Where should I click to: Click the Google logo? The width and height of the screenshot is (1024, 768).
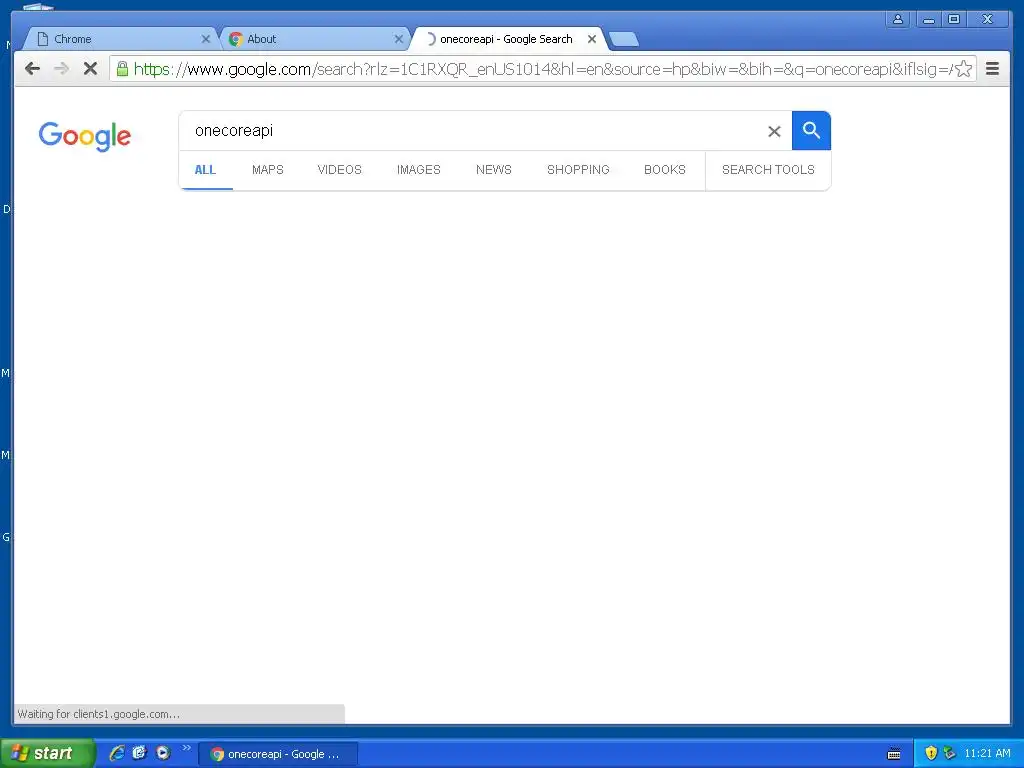click(x=85, y=136)
